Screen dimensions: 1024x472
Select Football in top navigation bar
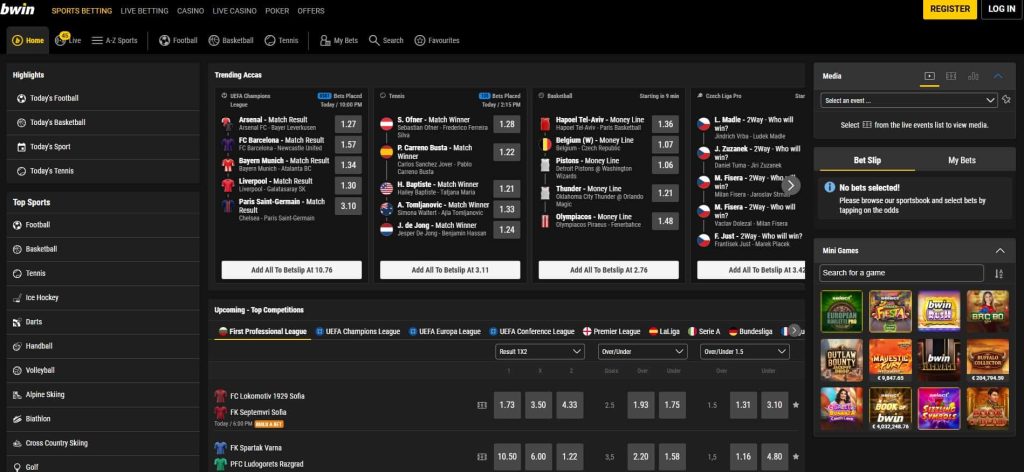coord(178,40)
